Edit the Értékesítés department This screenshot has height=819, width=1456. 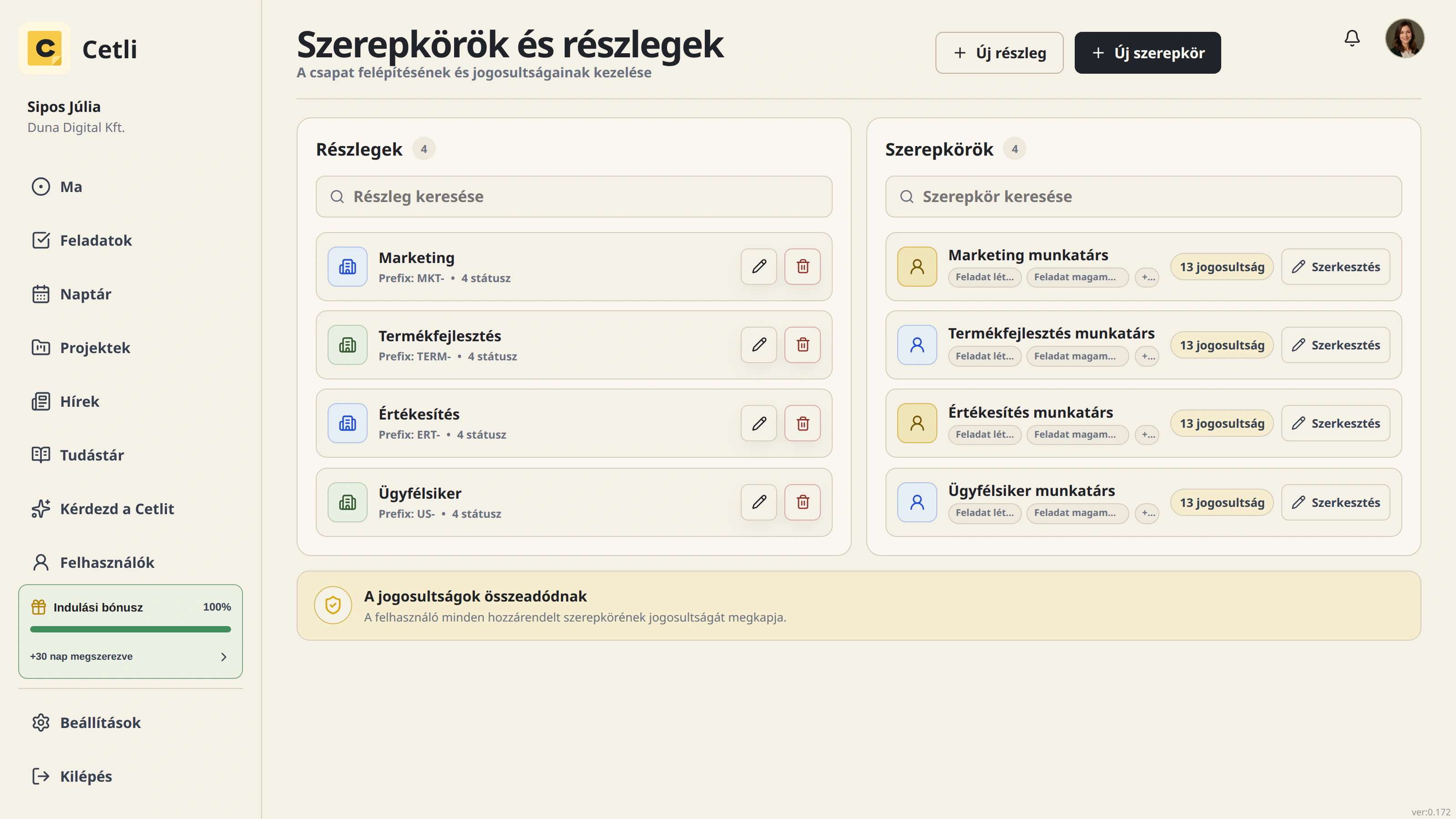coord(759,423)
